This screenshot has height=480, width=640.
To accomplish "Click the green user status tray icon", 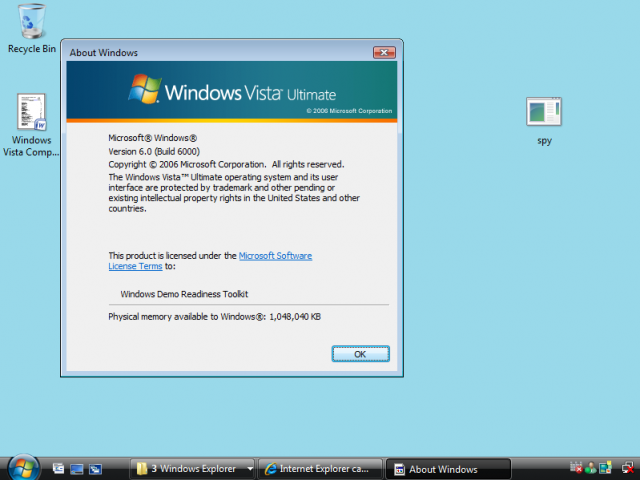I will [591, 468].
